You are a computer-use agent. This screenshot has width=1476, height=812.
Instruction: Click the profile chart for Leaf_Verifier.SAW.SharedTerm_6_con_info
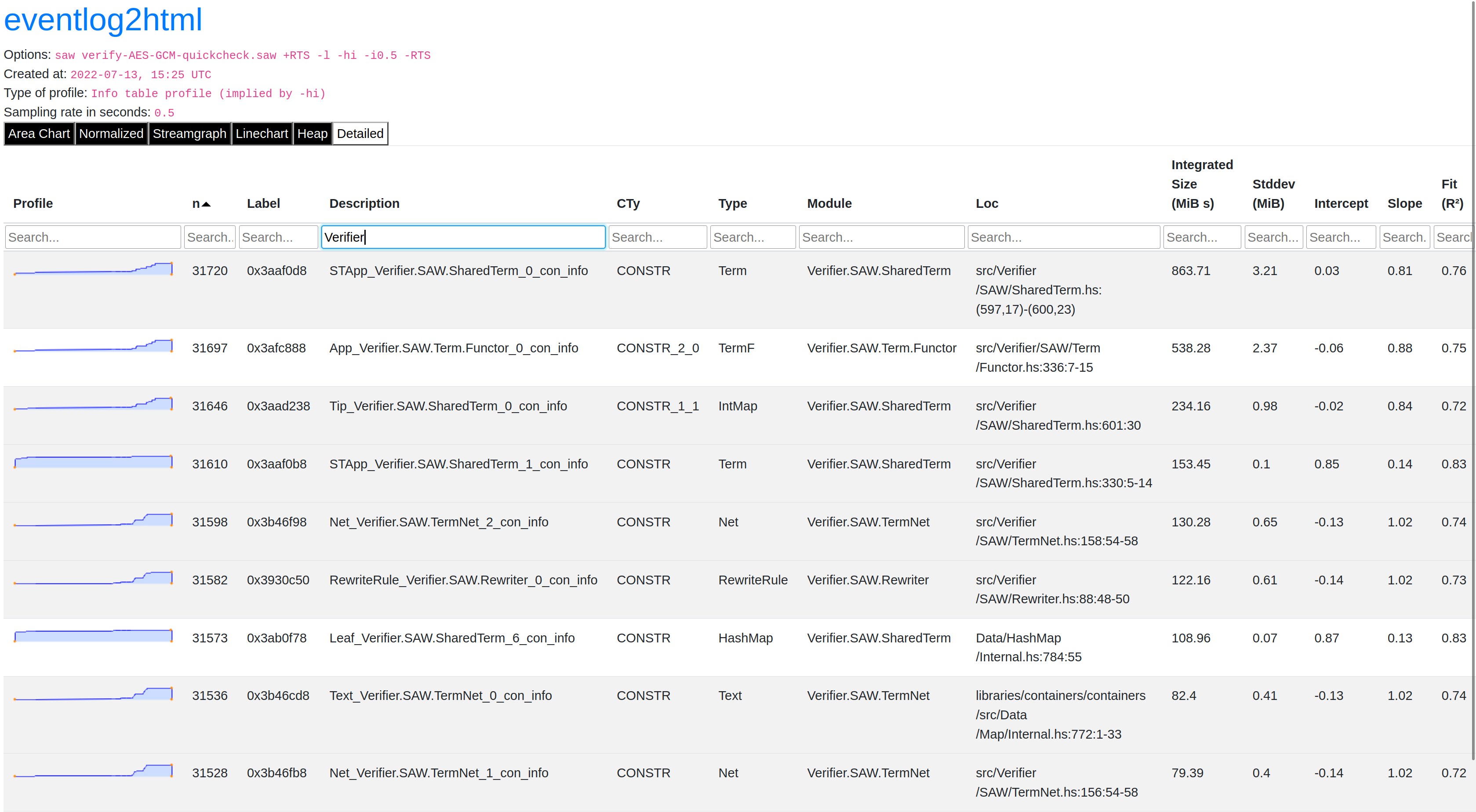pos(93,636)
